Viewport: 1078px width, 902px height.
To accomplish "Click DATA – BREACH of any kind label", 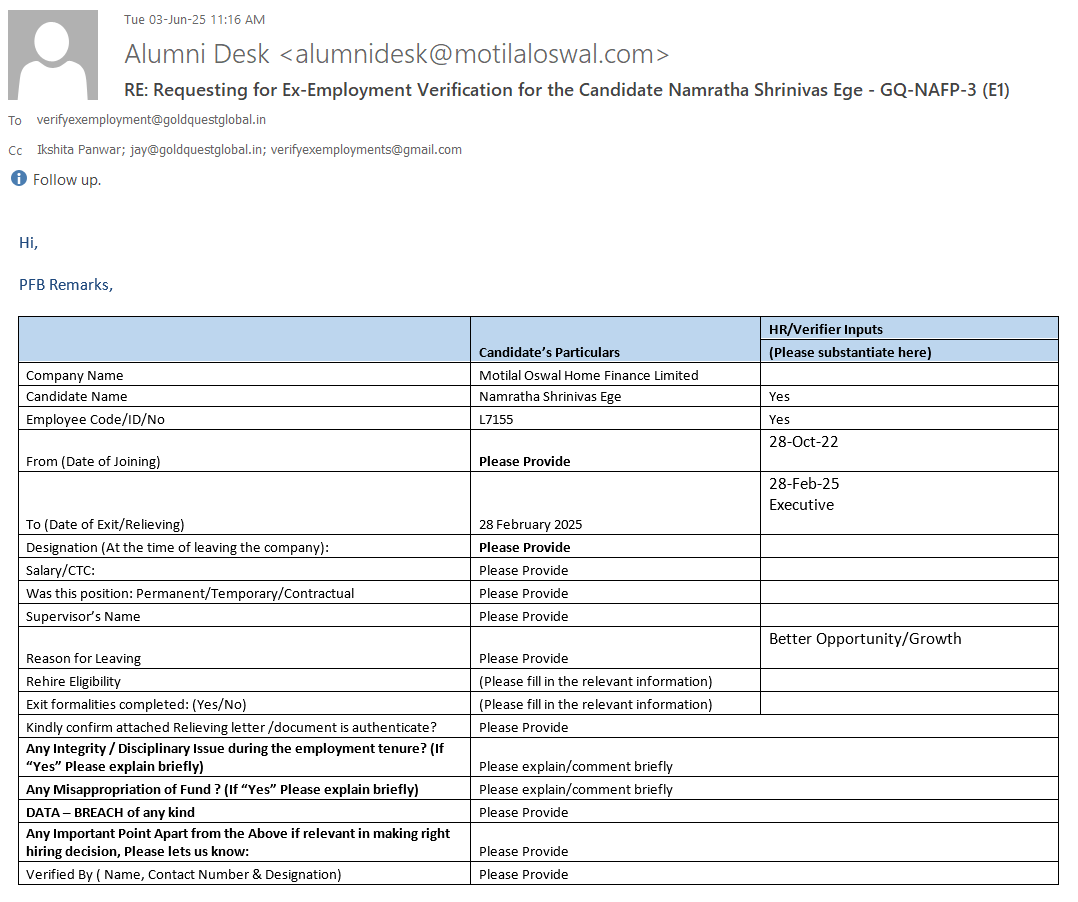I will pos(110,813).
